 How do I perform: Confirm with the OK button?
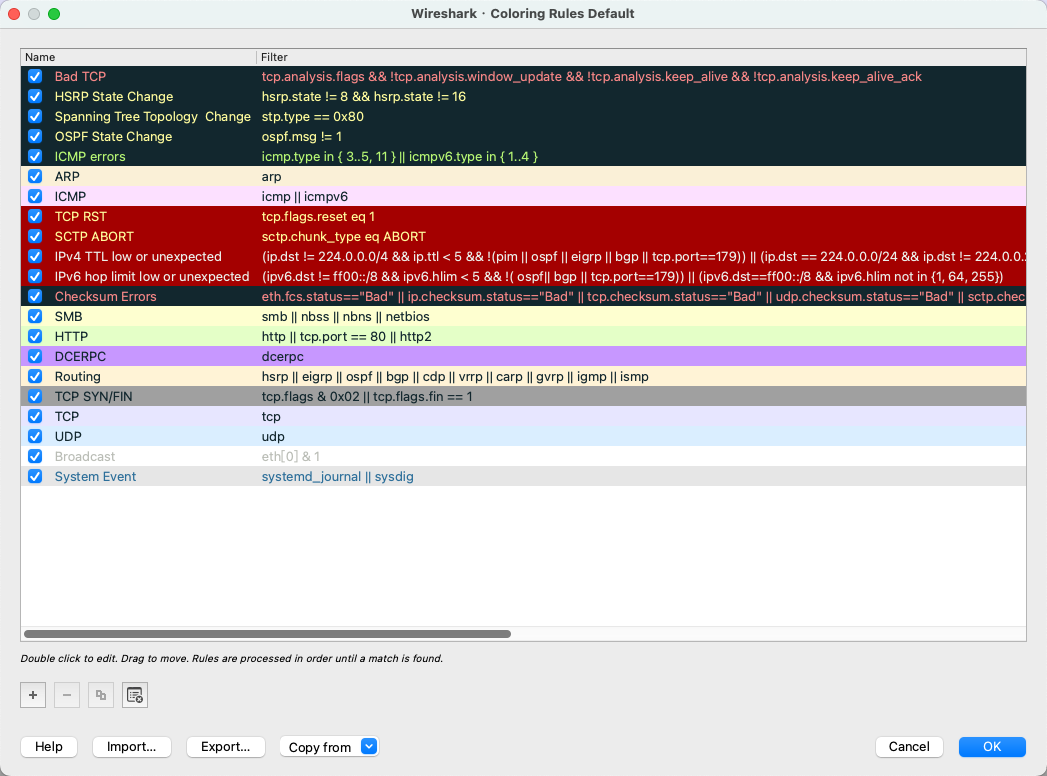(992, 747)
